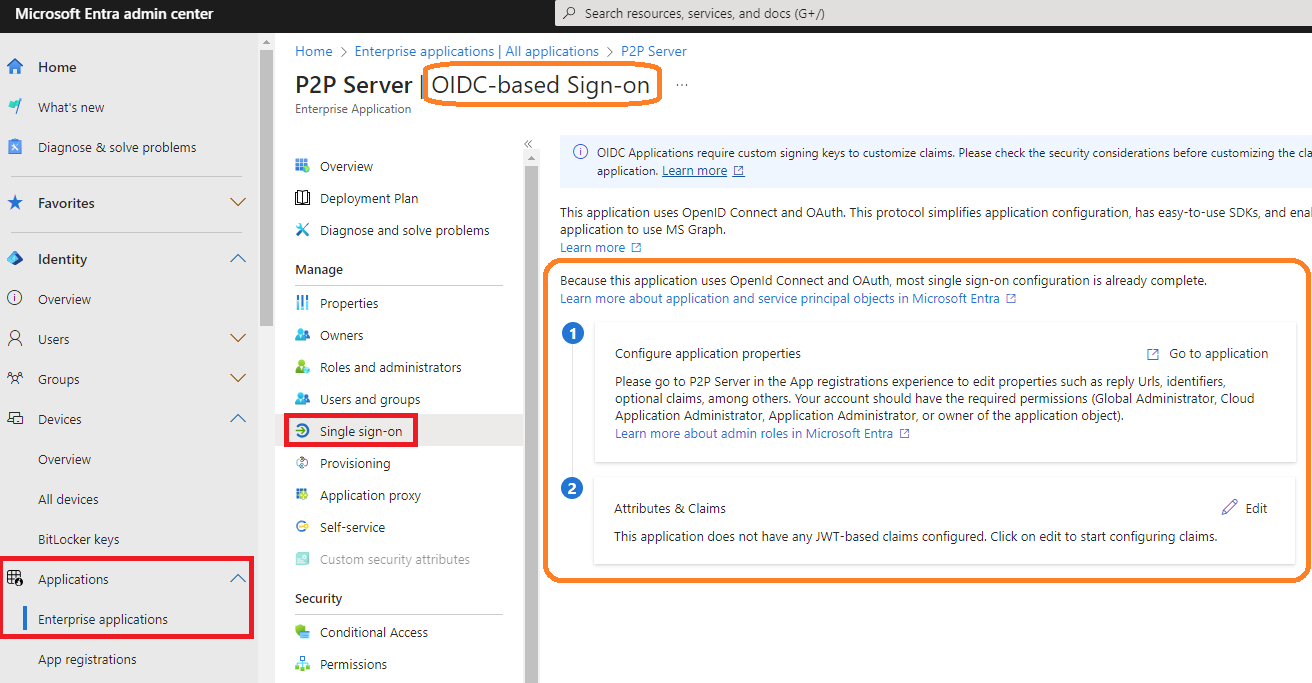Collapse the Identity section
Screen dimensions: 1312x683
point(237,258)
